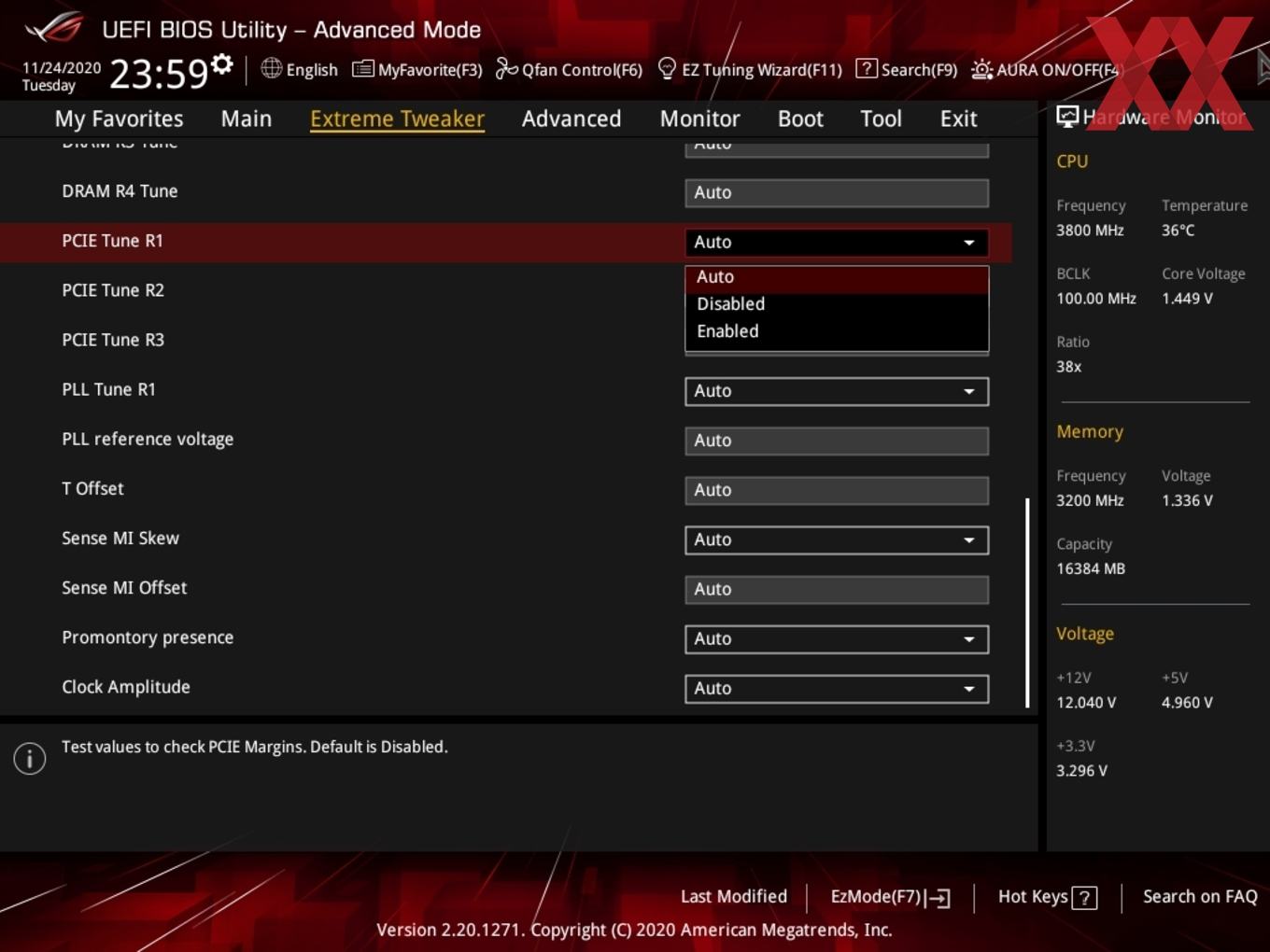The height and width of the screenshot is (952, 1270).
Task: Open Search(F9)
Action: [907, 69]
